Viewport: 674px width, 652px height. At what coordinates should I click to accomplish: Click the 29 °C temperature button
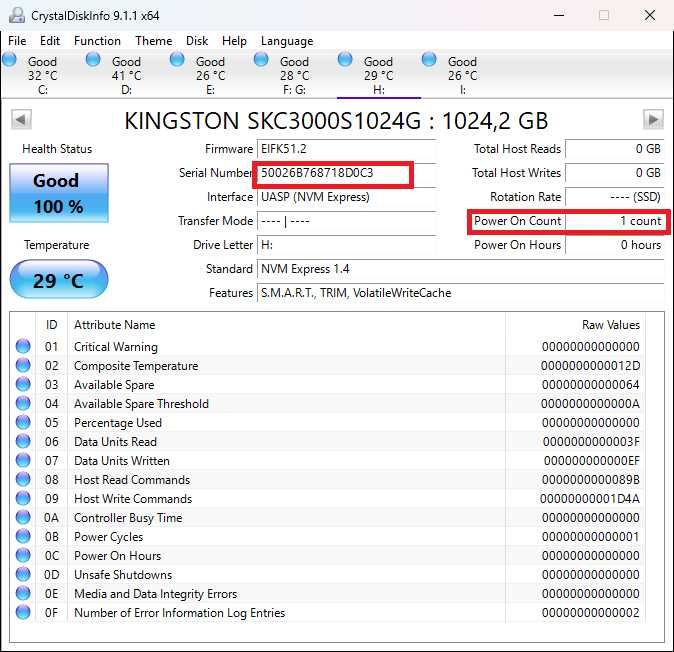point(59,280)
